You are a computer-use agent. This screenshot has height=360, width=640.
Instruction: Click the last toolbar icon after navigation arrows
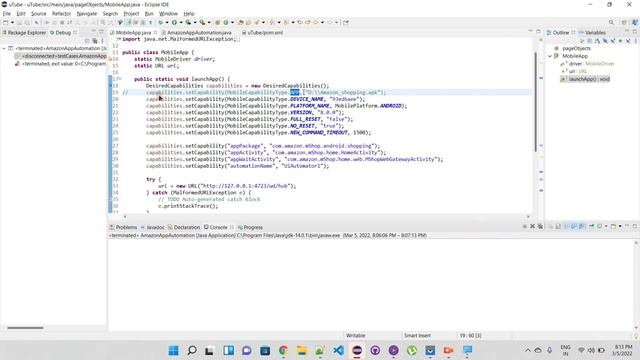[x=346, y=22]
